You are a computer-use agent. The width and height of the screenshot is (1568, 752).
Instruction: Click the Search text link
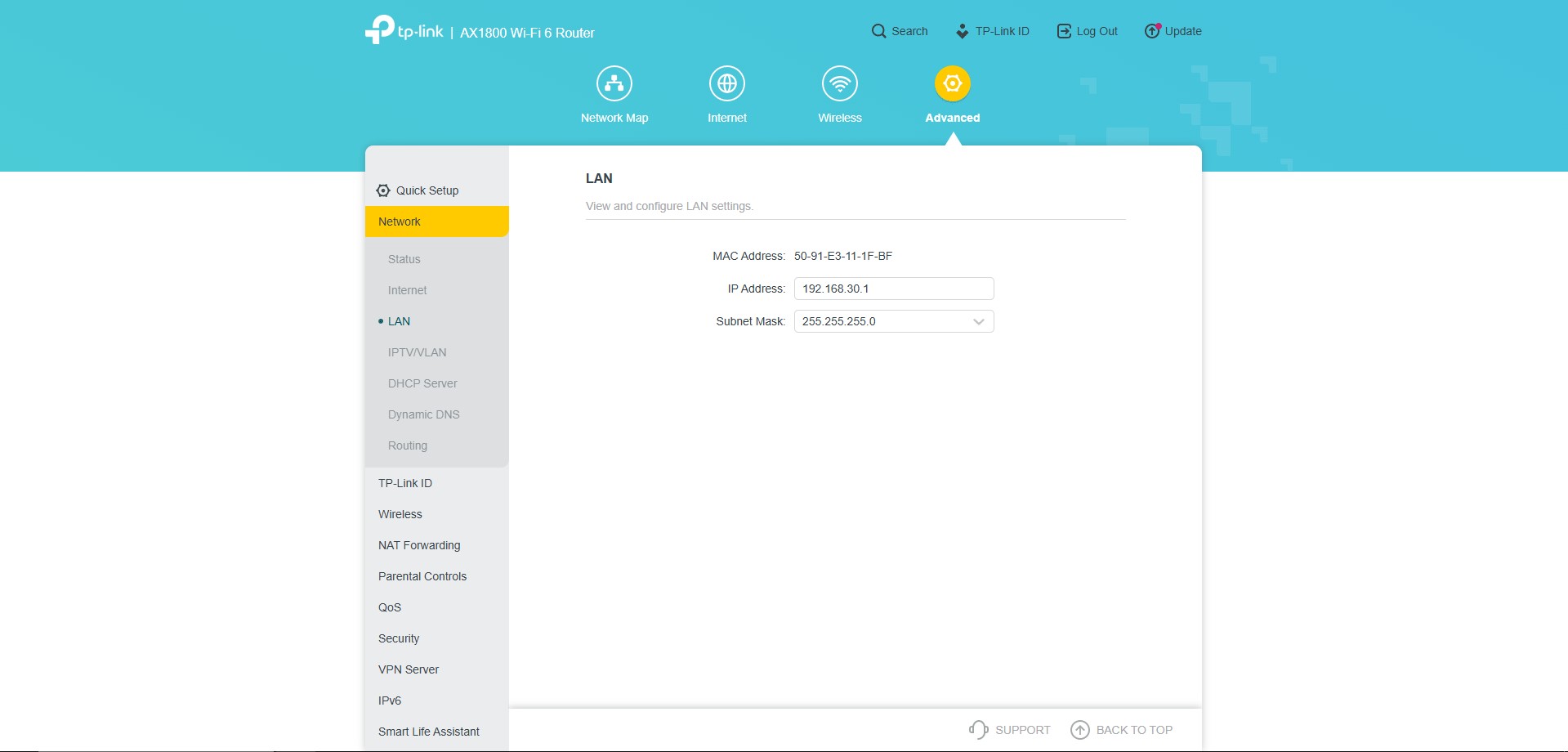pyautogui.click(x=909, y=31)
